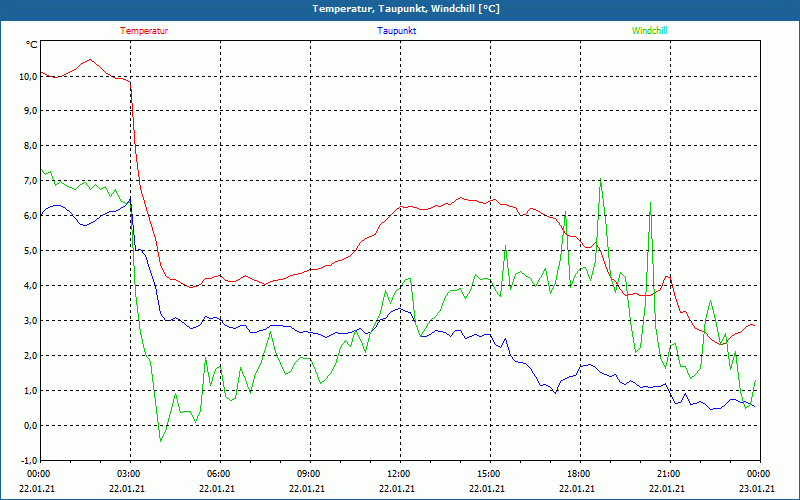Click the 7,0 y-axis value
800x500 pixels.
pos(30,181)
